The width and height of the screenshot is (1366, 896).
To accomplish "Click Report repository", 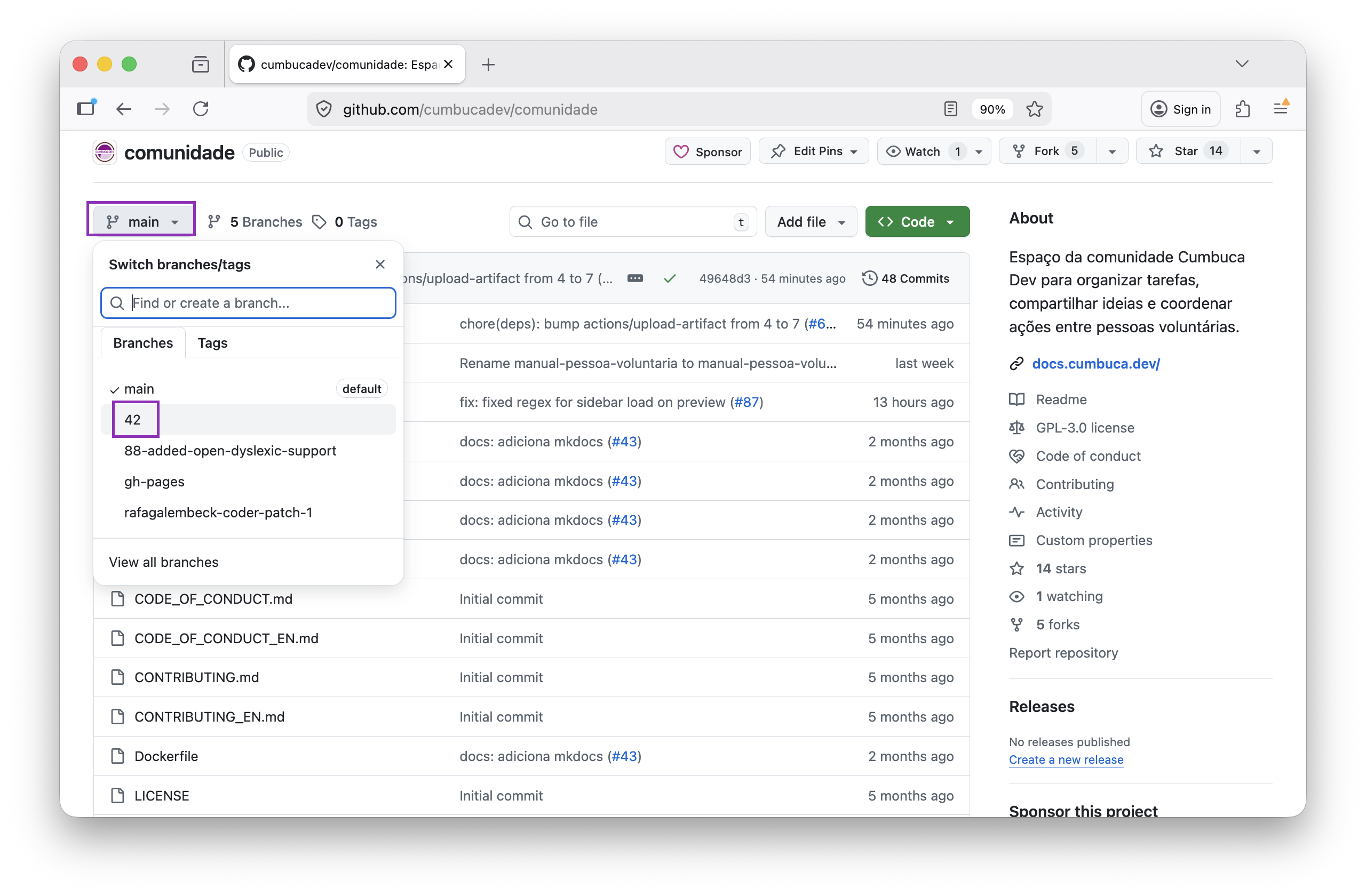I will 1063,653.
